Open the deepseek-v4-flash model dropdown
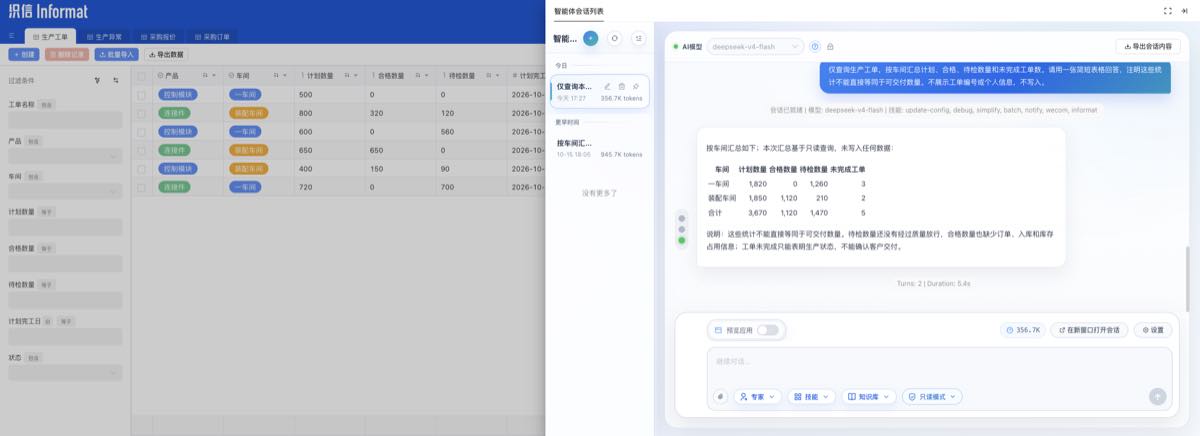Viewport: 1200px width, 436px height. (x=755, y=46)
